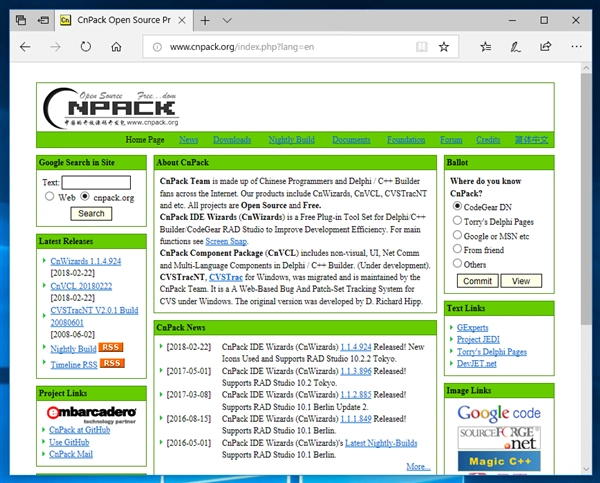Open the News menu link
Image resolution: width=600 pixels, height=483 pixels.
point(189,140)
